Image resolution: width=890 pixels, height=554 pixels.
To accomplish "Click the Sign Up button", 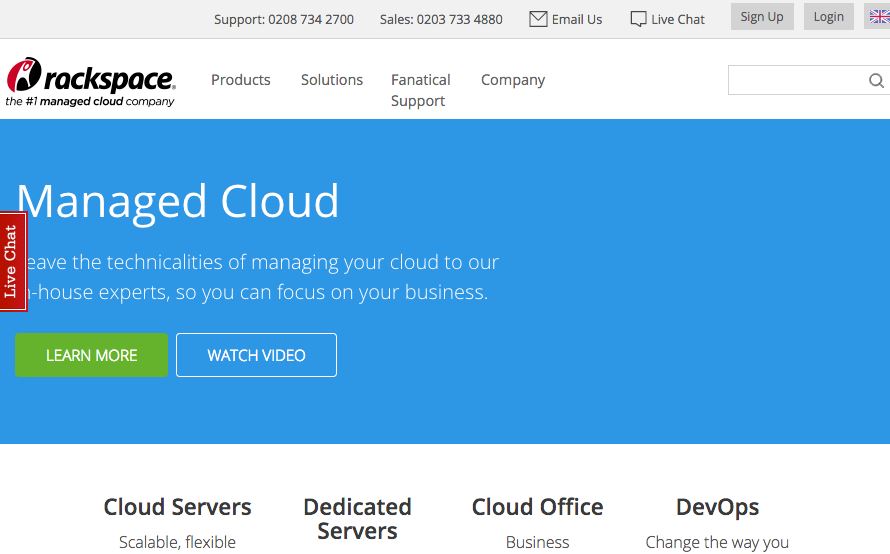I will tap(762, 16).
